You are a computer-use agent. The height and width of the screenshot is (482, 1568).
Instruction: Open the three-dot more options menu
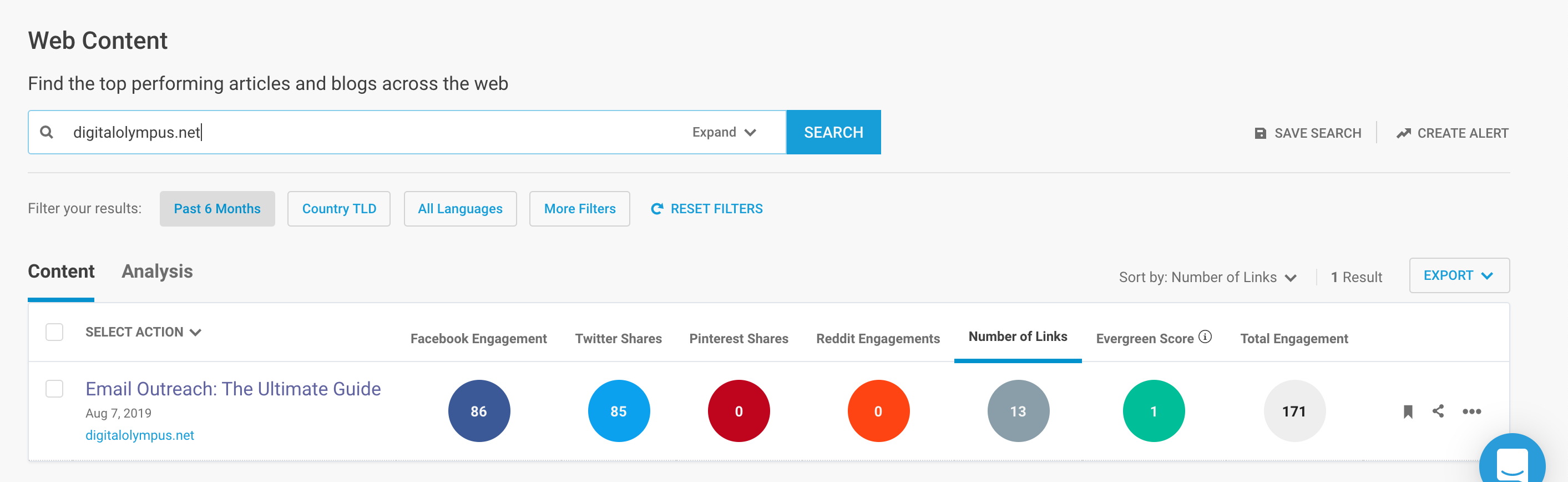tap(1471, 412)
